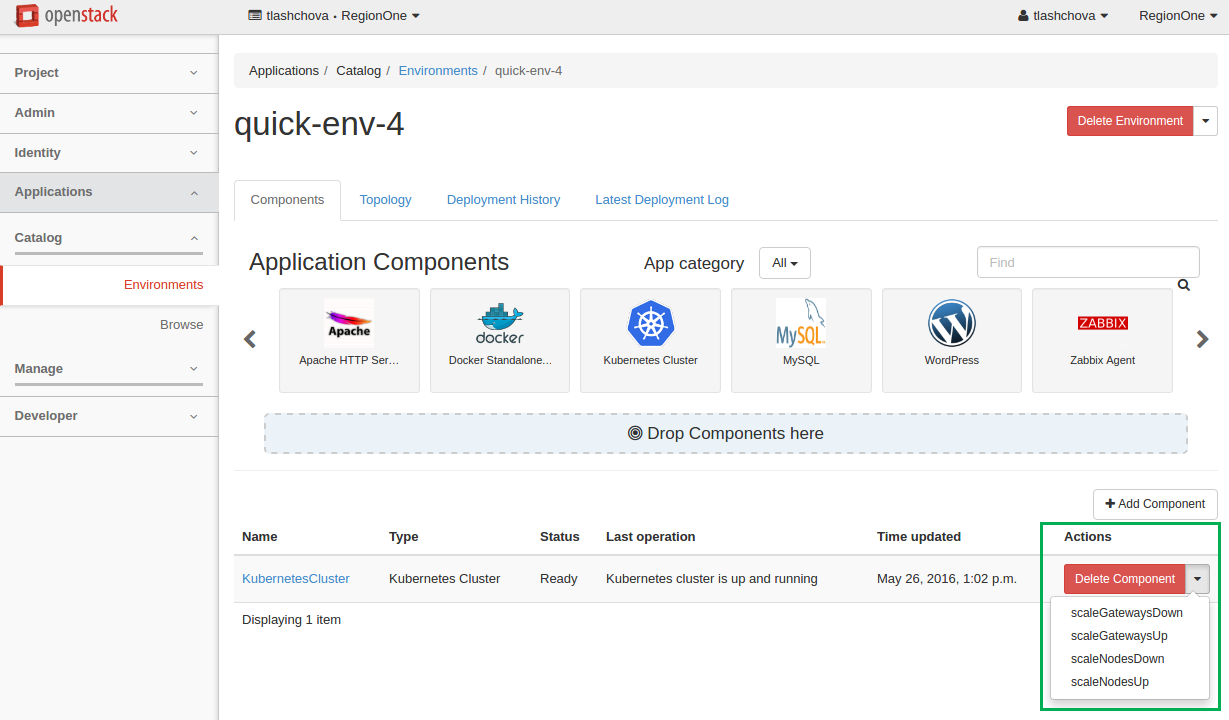The height and width of the screenshot is (720, 1229).
Task: Click the Zabbix Agent component icon
Action: pyautogui.click(x=1102, y=324)
